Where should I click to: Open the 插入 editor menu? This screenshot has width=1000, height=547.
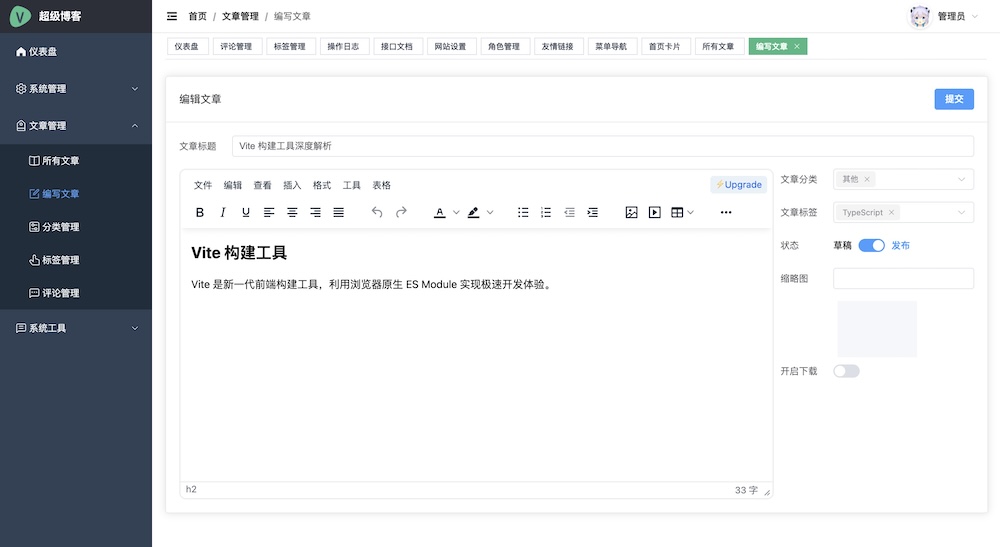pyautogui.click(x=292, y=185)
